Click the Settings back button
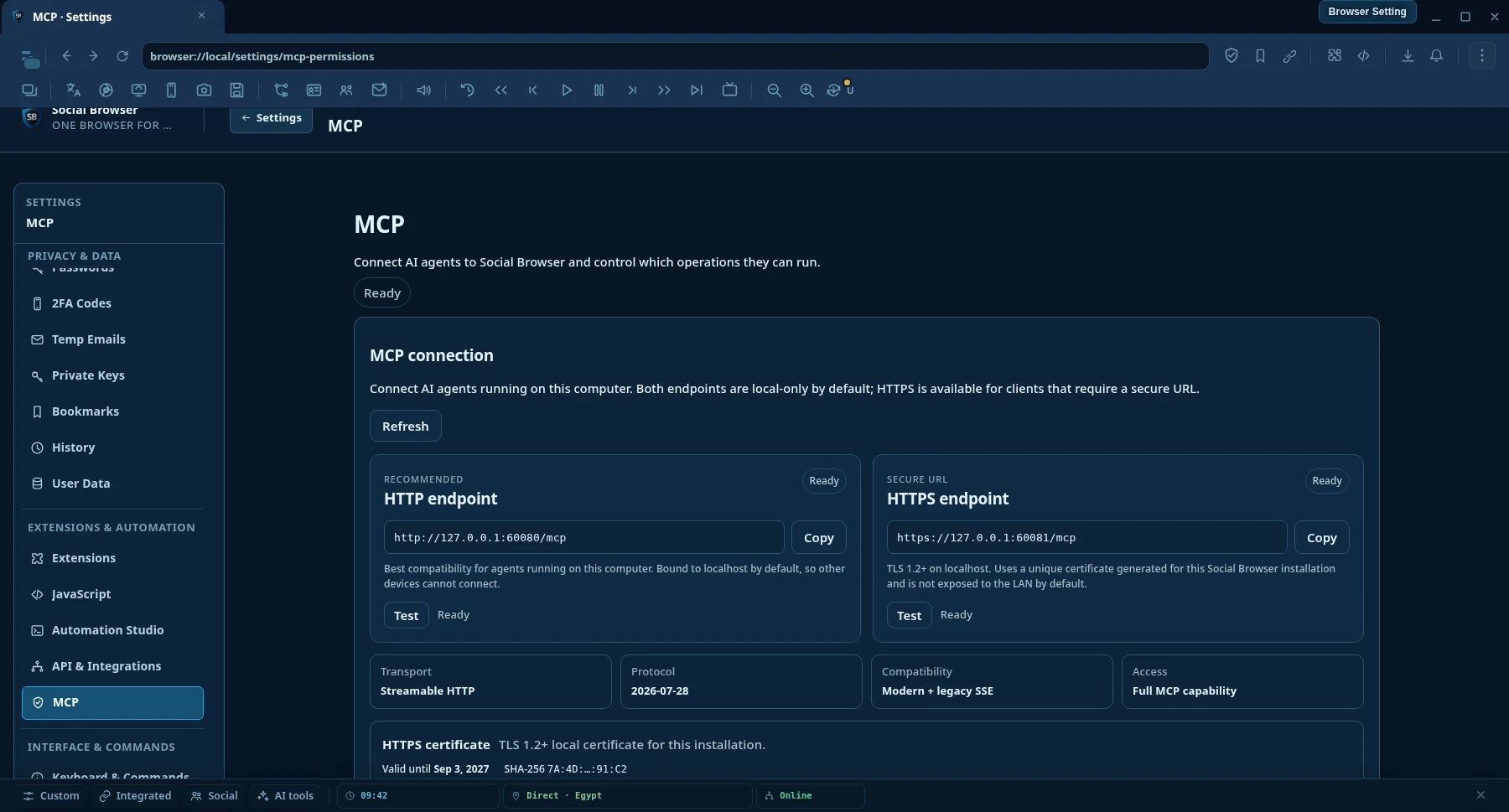1509x812 pixels. [272, 118]
